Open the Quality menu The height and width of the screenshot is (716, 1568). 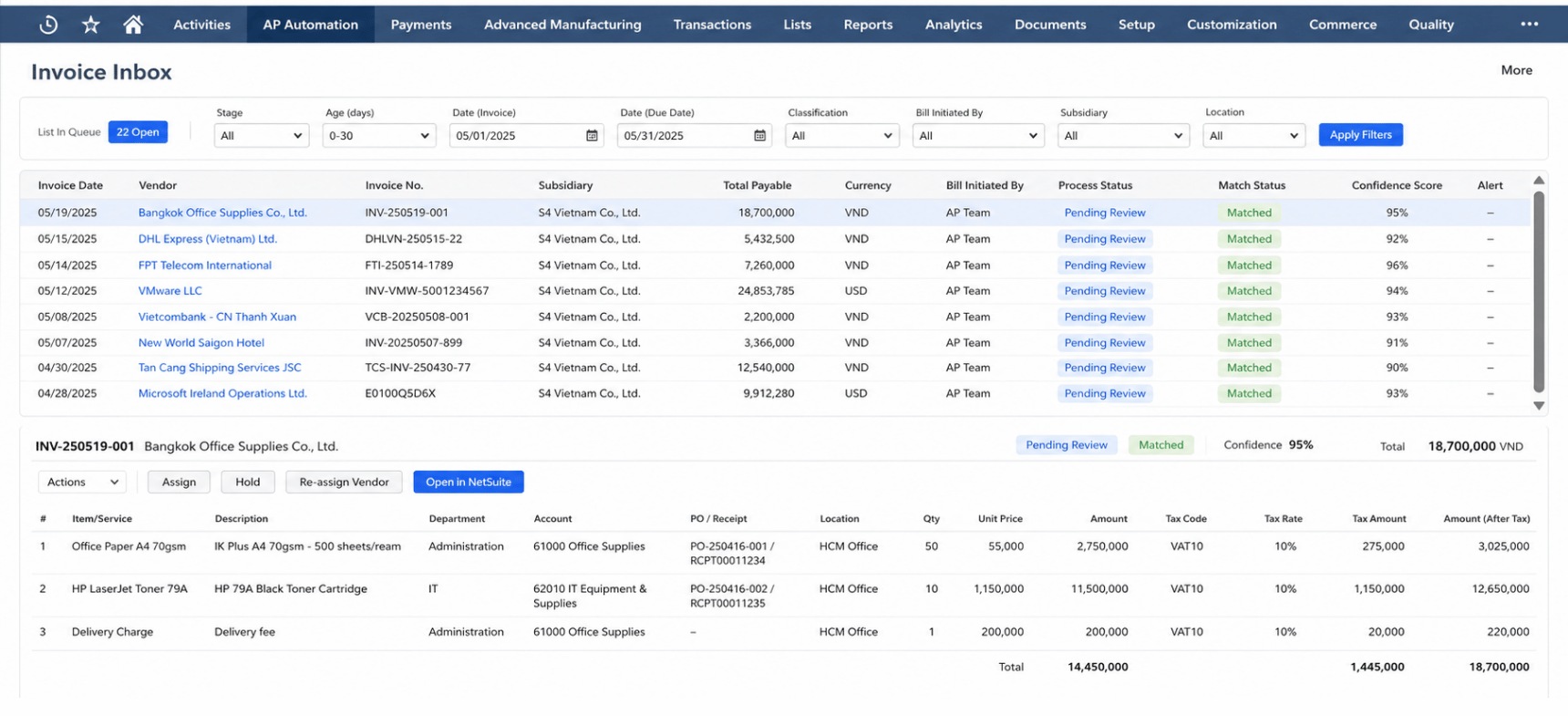coord(1431,25)
